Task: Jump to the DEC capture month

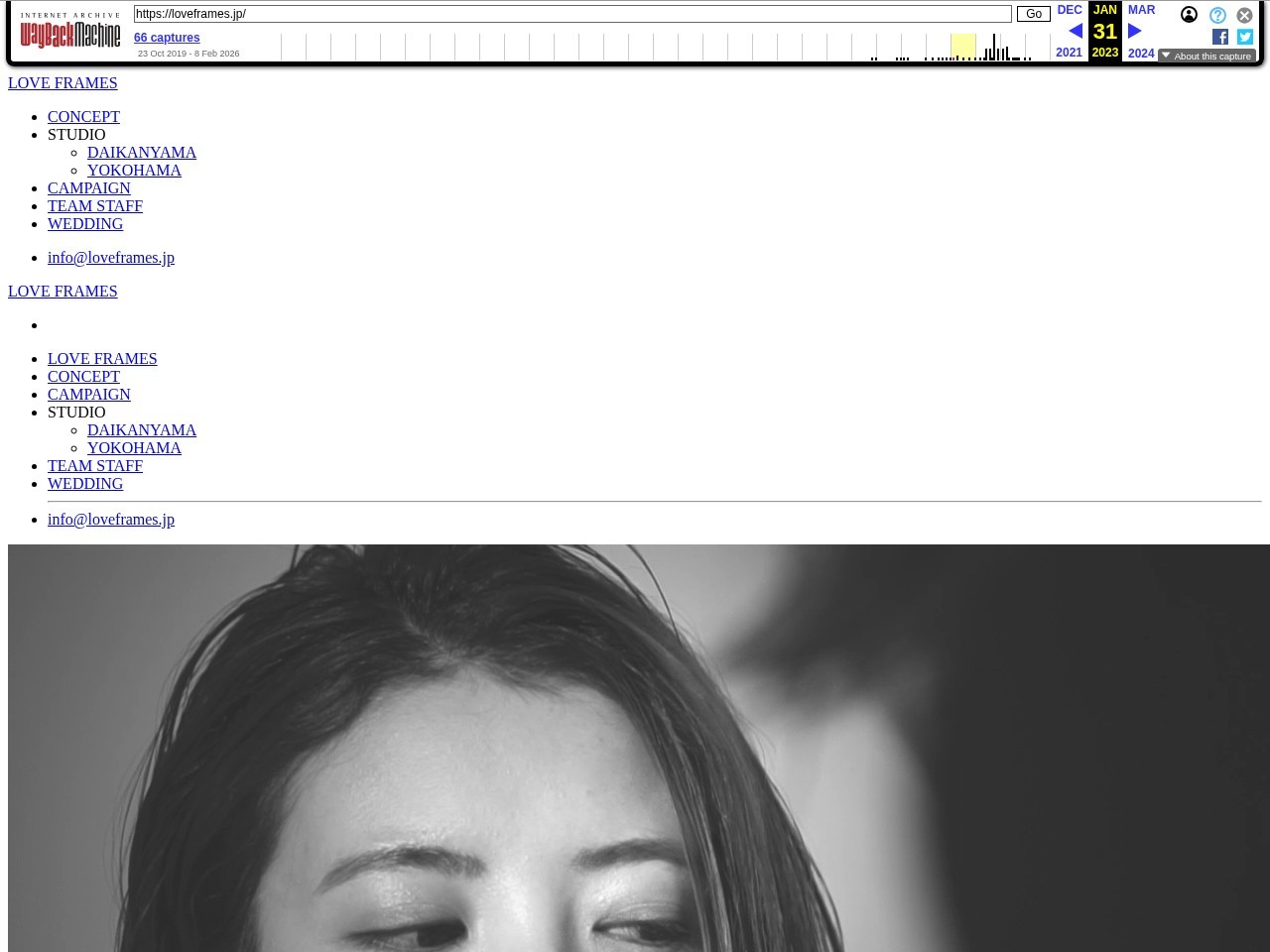Action: pyautogui.click(x=1070, y=10)
